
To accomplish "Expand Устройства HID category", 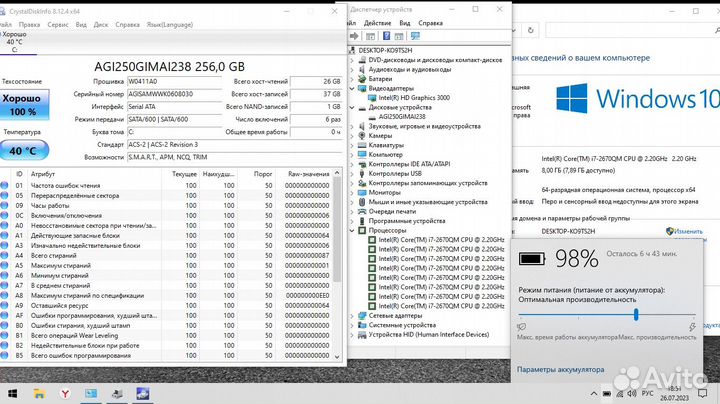I will point(352,335).
